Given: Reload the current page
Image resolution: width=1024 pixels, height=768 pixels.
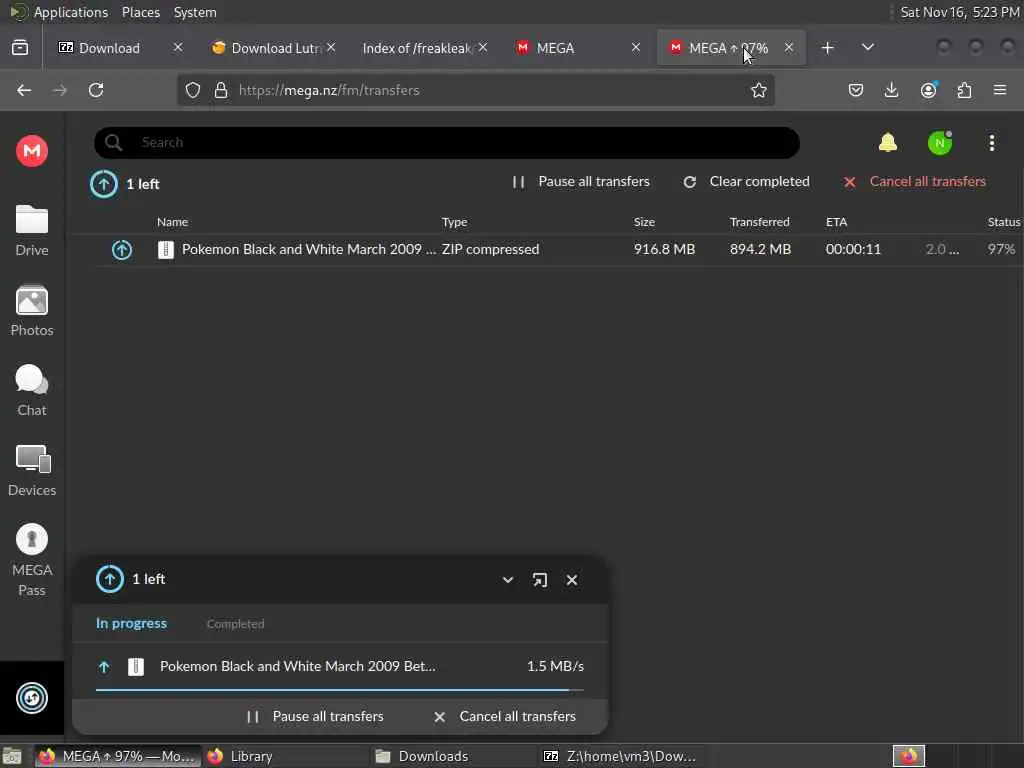Looking at the screenshot, I should coord(96,90).
